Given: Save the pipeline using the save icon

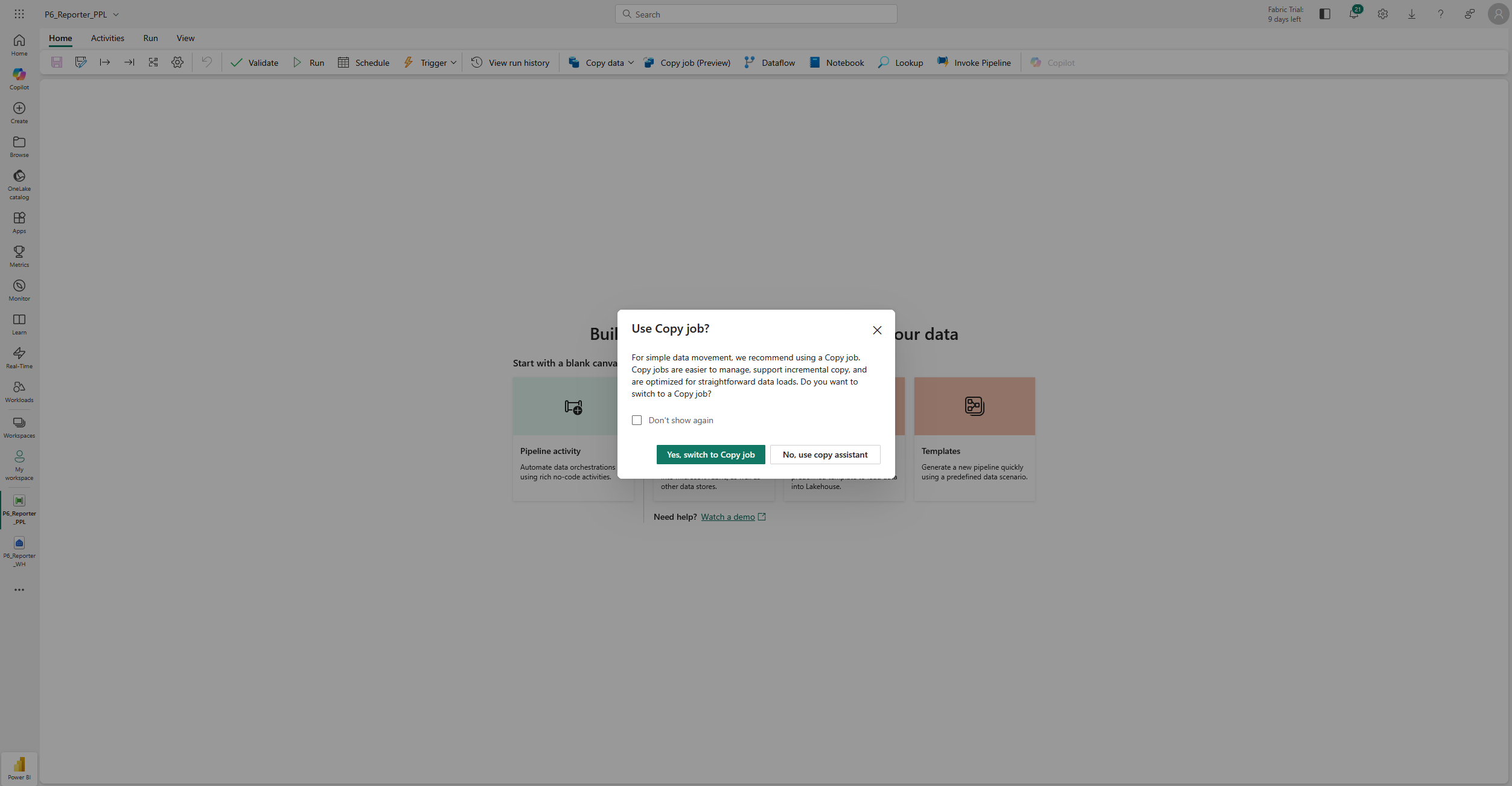Looking at the screenshot, I should point(57,62).
